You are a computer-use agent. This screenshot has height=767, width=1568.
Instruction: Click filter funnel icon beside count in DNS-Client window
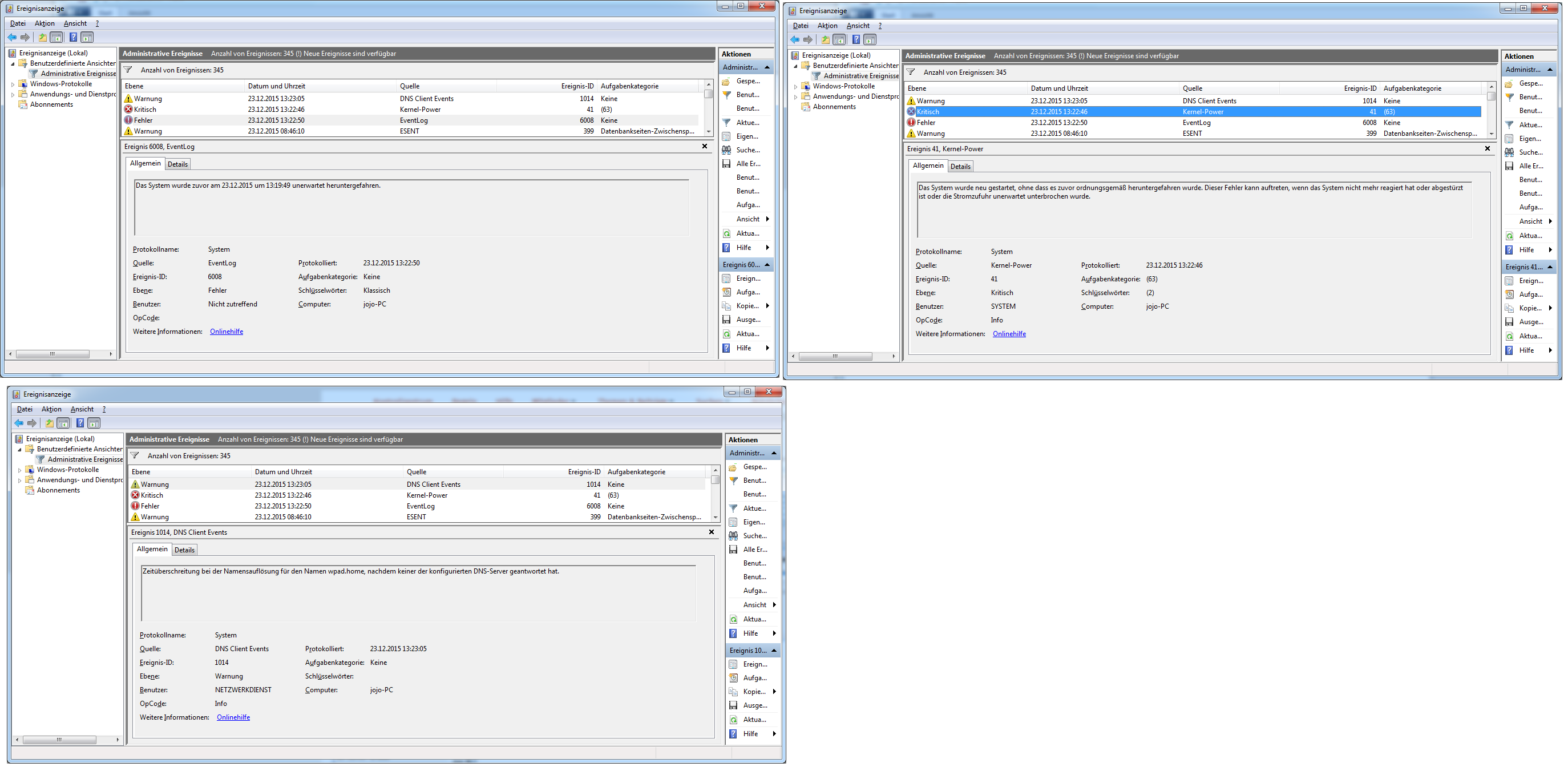pyautogui.click(x=135, y=455)
